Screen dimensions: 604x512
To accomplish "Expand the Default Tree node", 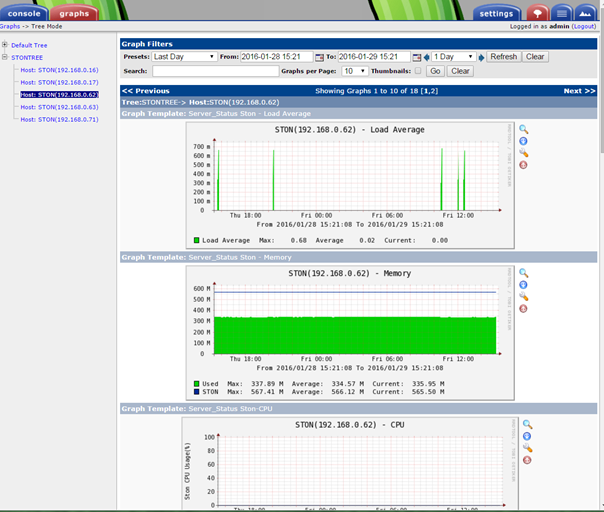I will tap(5, 45).
